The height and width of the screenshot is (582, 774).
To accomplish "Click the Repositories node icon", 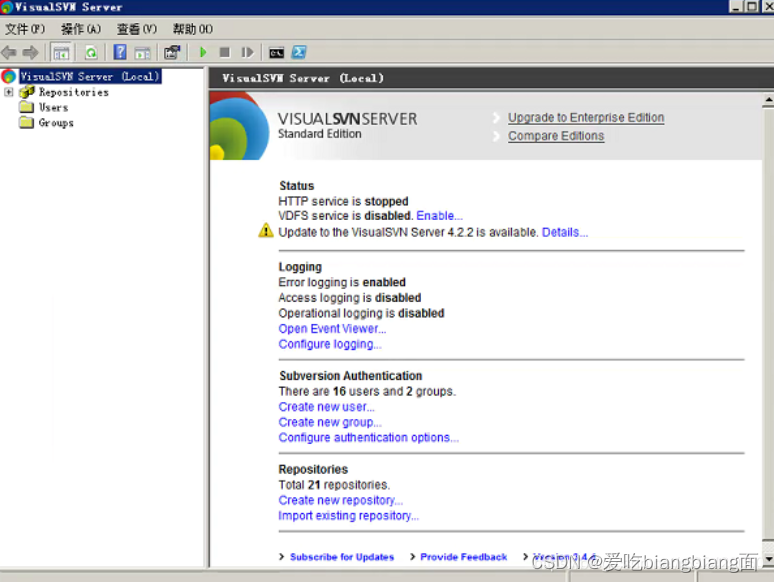I will pos(27,92).
